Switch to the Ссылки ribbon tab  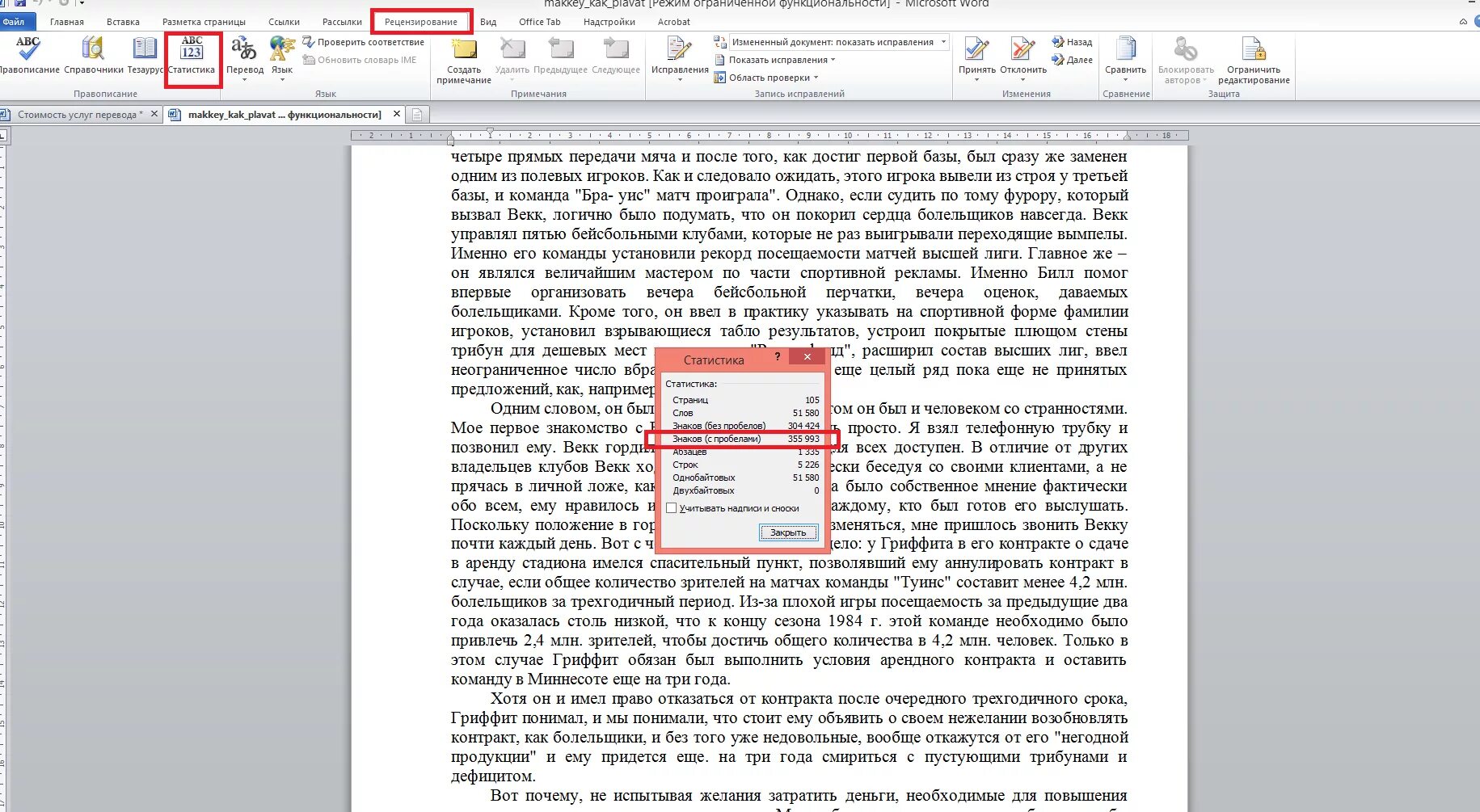[x=284, y=22]
